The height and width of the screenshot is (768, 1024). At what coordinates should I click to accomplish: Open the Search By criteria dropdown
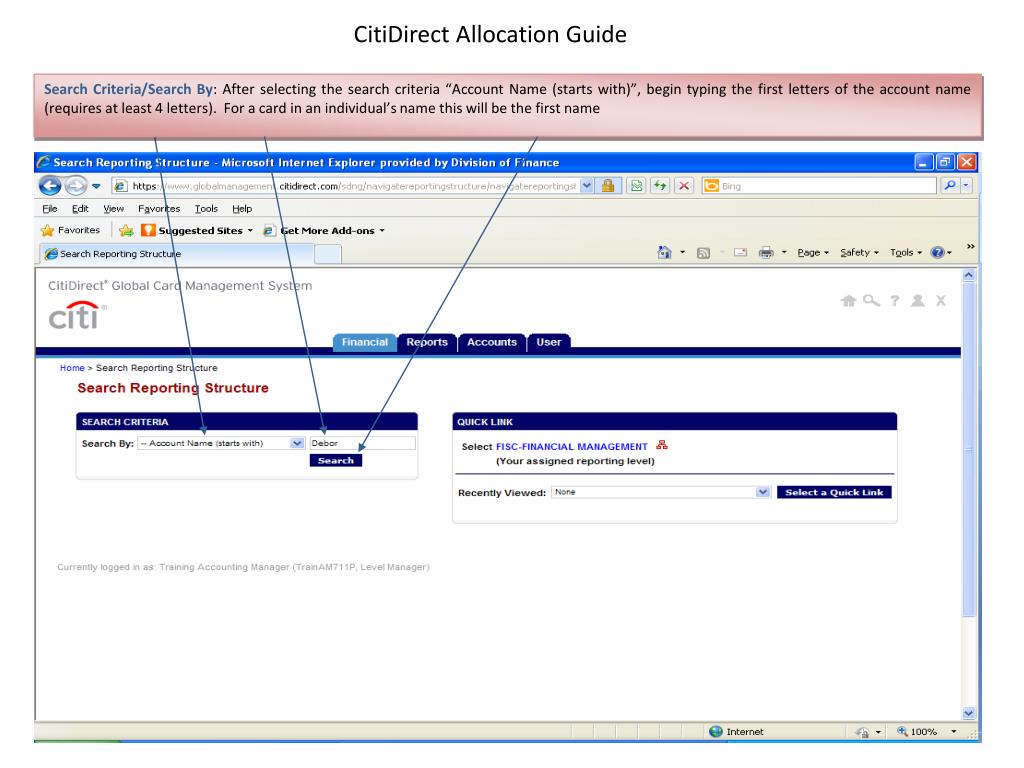tap(221, 443)
